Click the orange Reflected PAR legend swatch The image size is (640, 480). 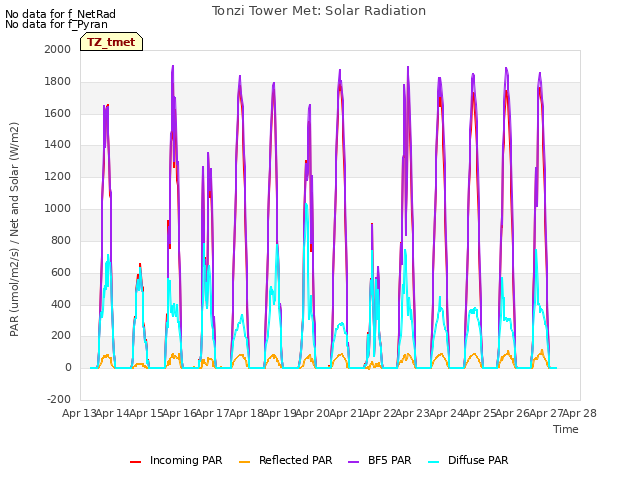click(x=244, y=462)
